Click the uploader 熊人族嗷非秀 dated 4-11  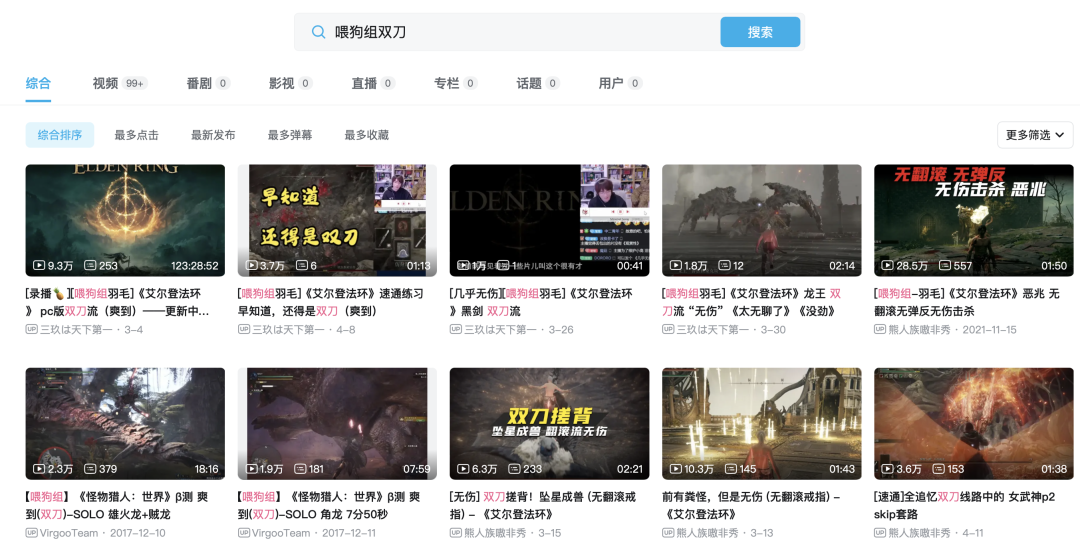coord(920,532)
